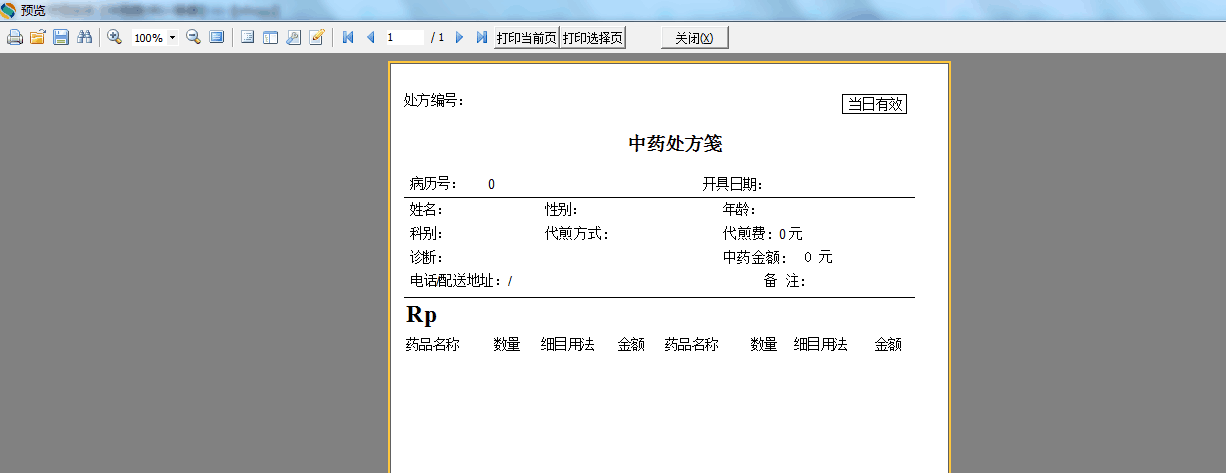Toggle the thumbnails panel icon

click(x=270, y=38)
